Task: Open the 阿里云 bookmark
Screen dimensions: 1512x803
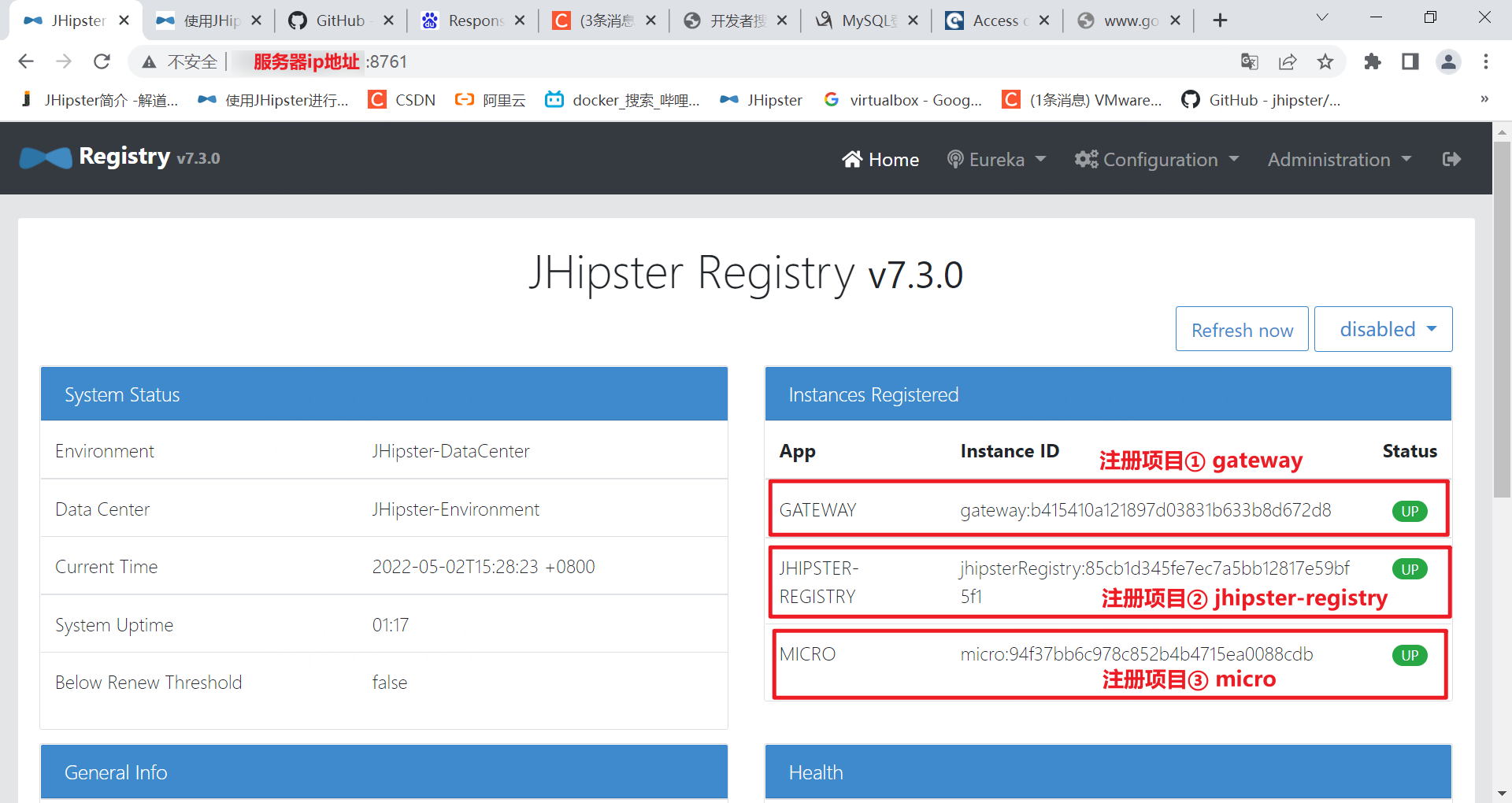Action: pos(491,100)
